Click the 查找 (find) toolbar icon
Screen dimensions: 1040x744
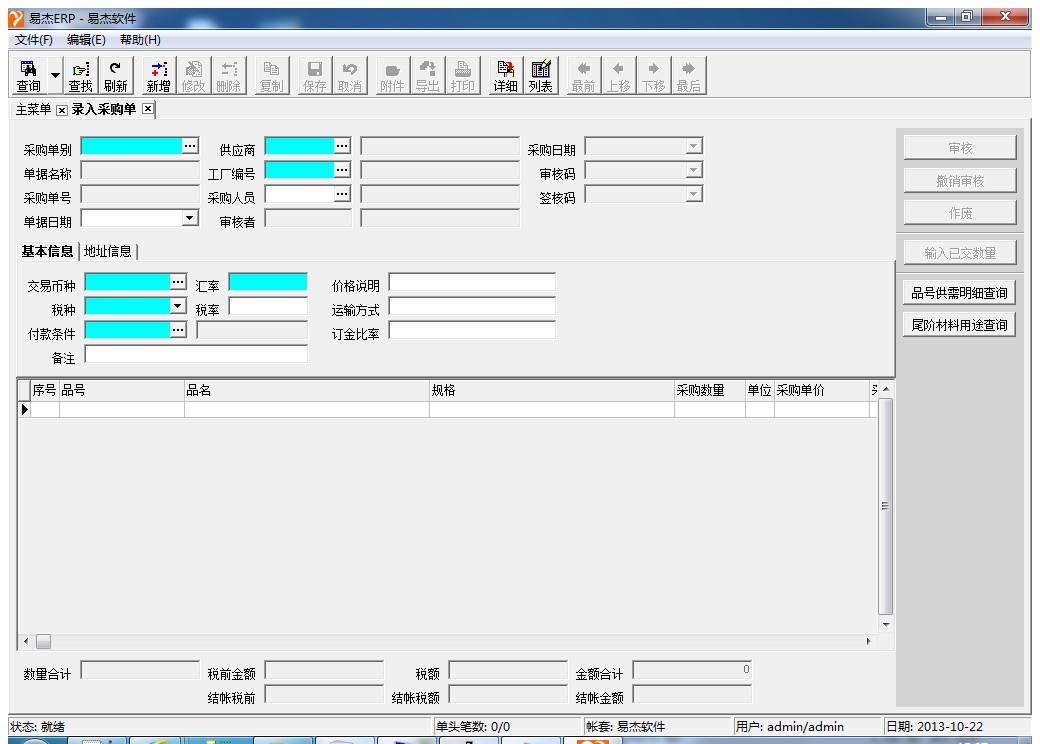coord(80,75)
